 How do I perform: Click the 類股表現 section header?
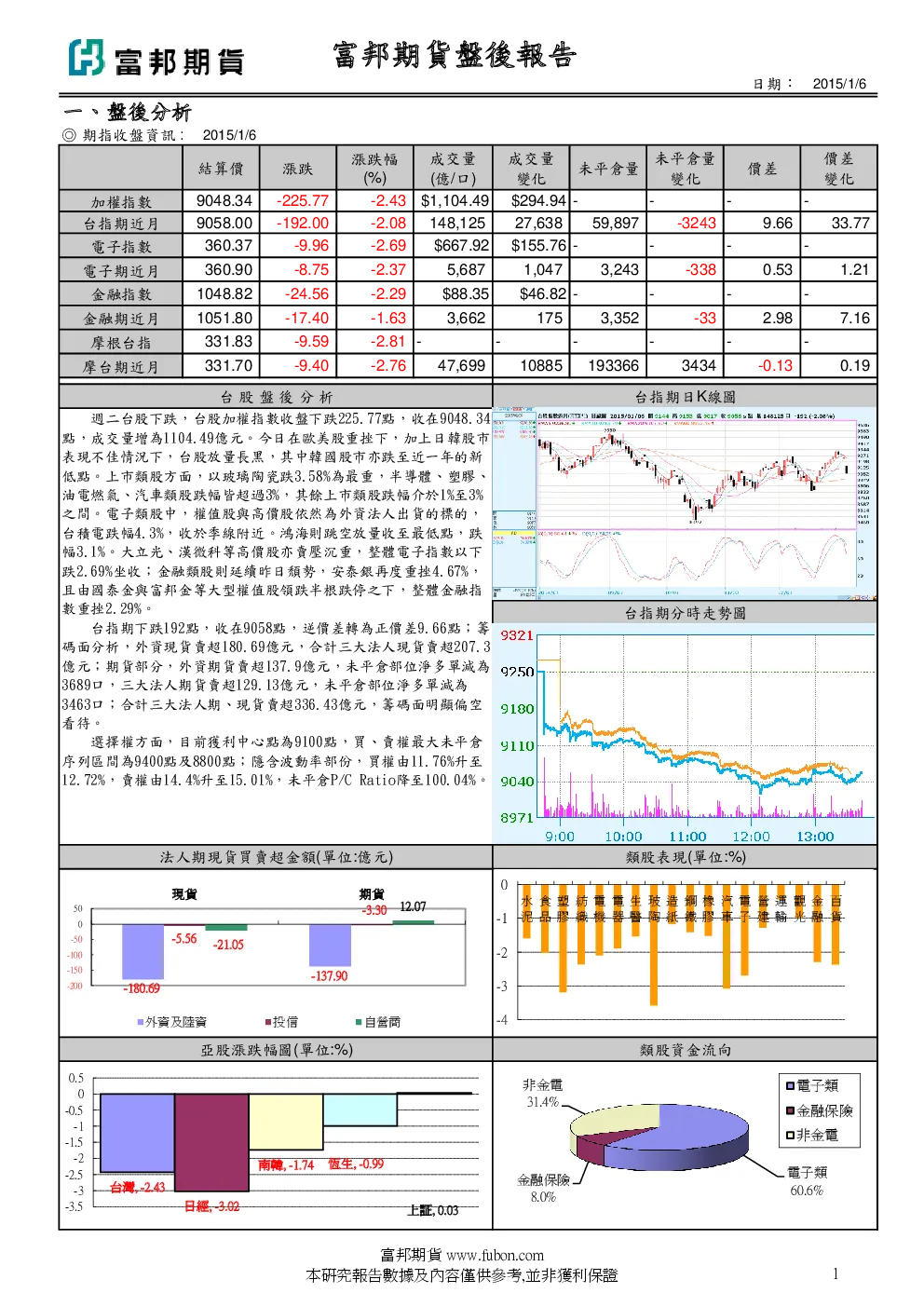pos(686,857)
